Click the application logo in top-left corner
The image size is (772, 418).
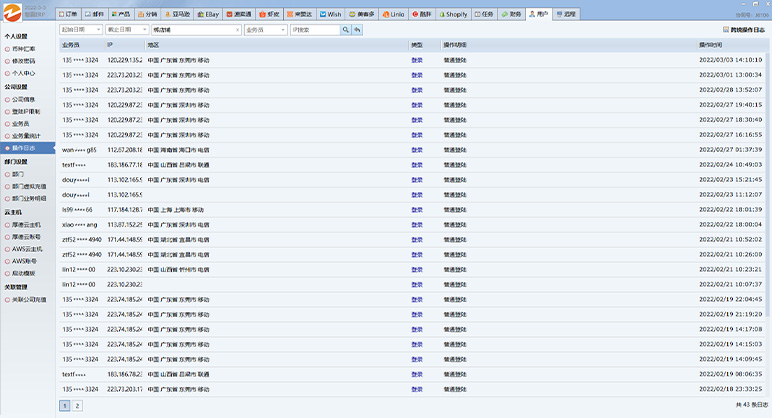click(x=12, y=13)
